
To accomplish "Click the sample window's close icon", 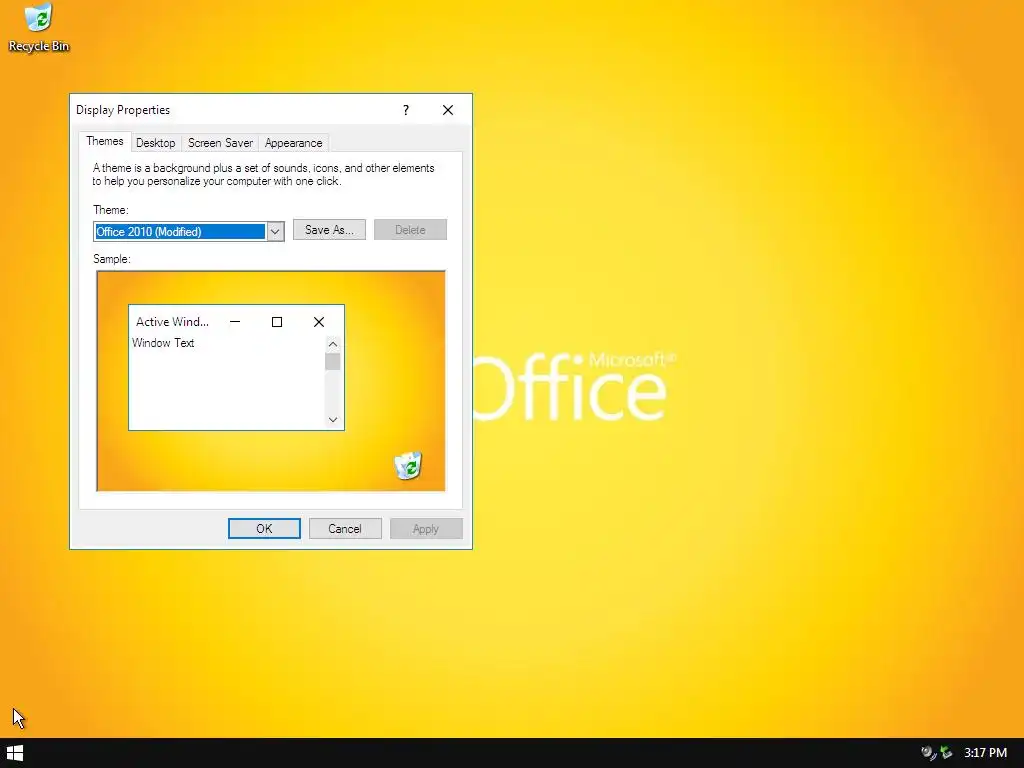I will (319, 322).
